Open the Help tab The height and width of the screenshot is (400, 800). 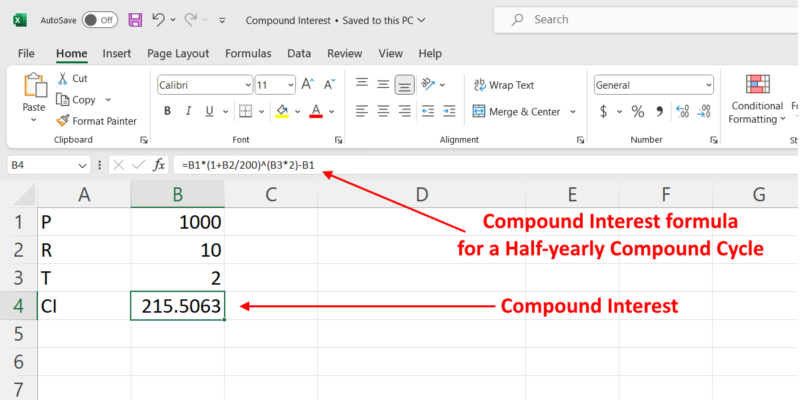[430, 54]
